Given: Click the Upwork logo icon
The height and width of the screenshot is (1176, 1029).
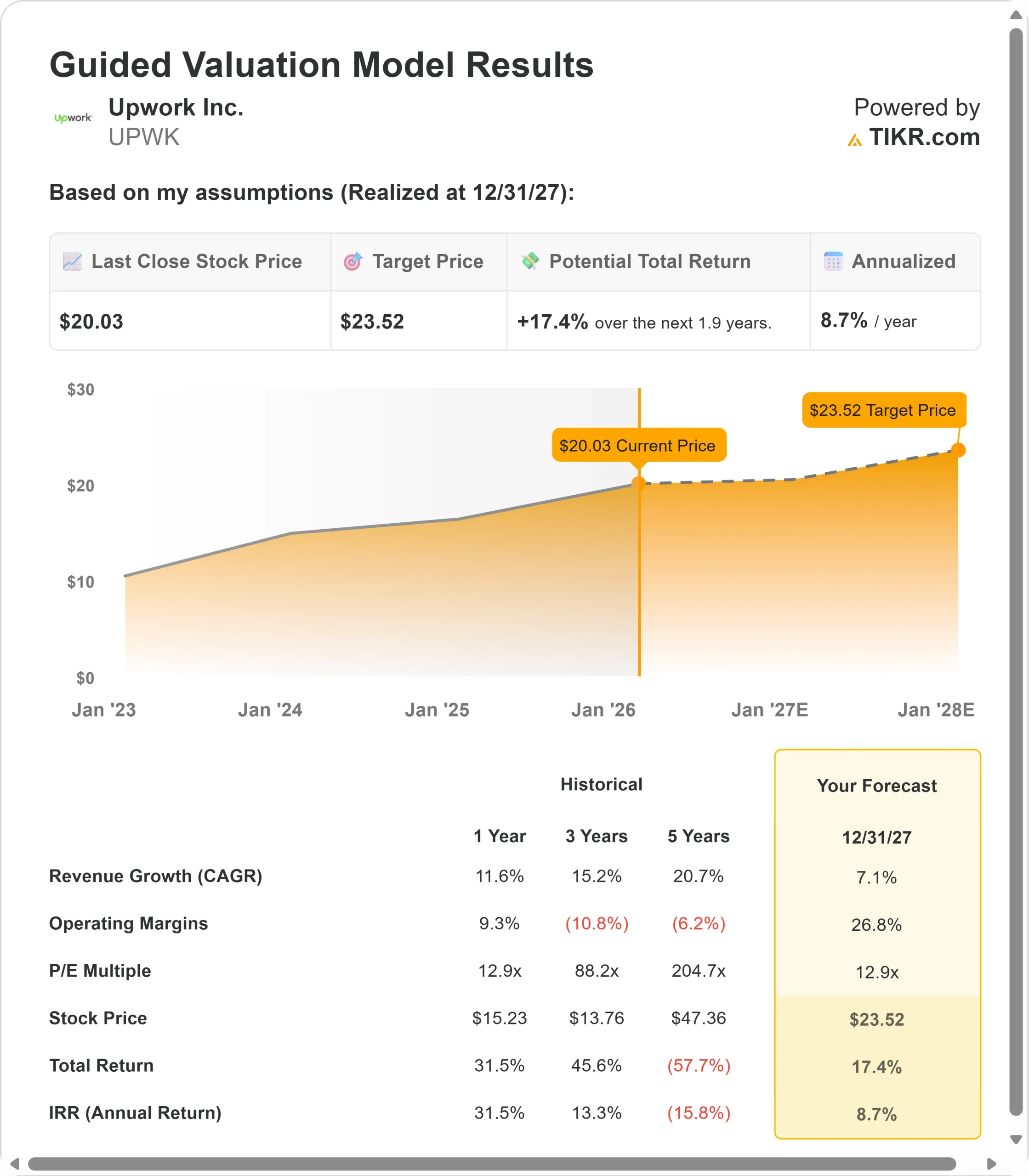Looking at the screenshot, I should (73, 118).
